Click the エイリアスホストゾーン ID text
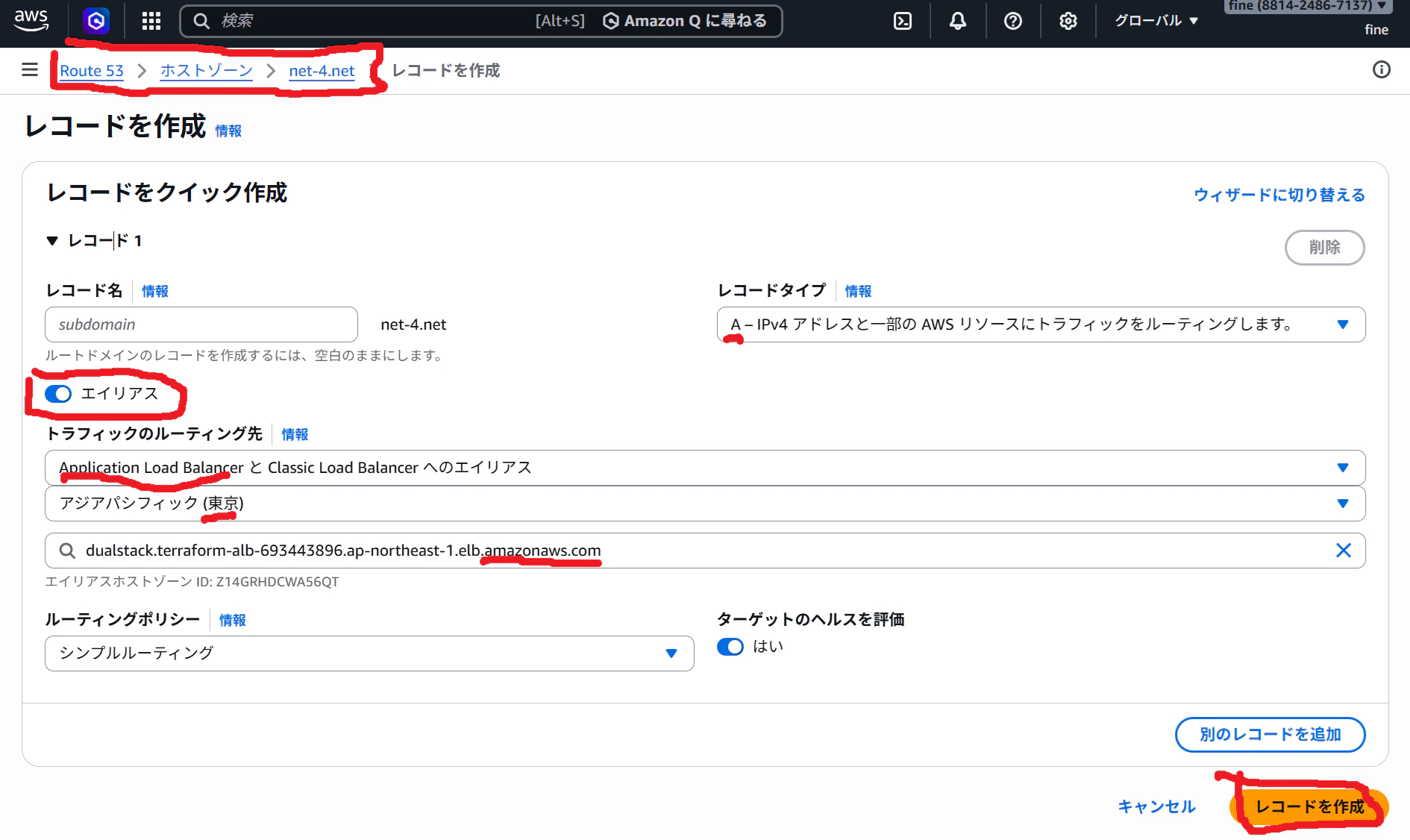1410x840 pixels. coord(192,582)
